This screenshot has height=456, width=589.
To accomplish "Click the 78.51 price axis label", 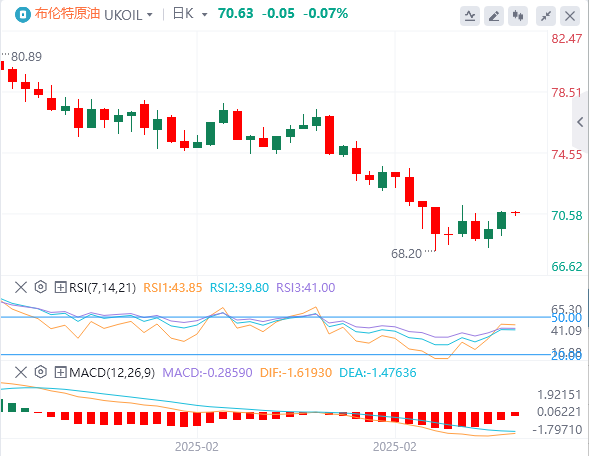I will (567, 93).
